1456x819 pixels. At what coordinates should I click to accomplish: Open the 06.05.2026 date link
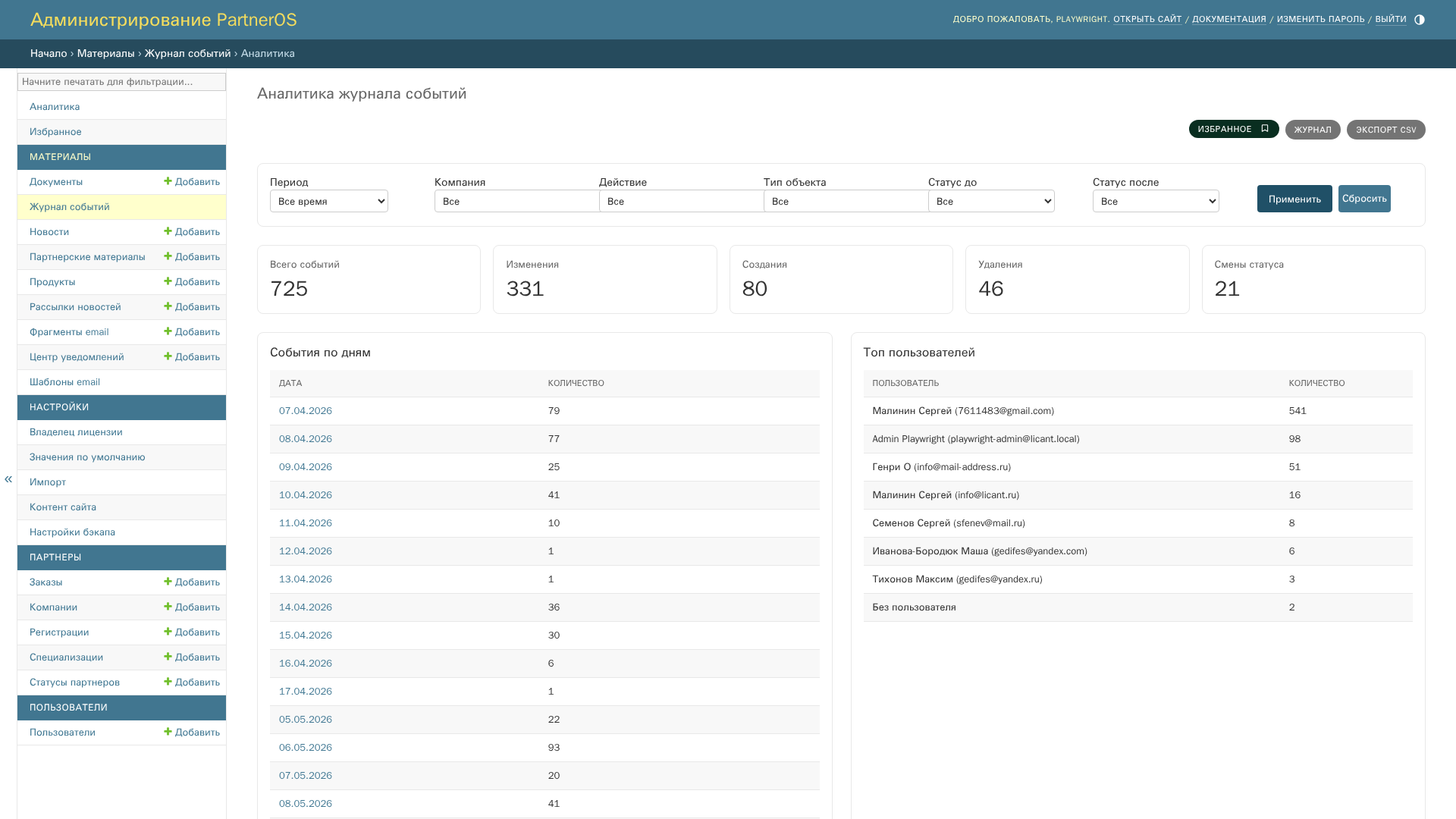(x=306, y=748)
